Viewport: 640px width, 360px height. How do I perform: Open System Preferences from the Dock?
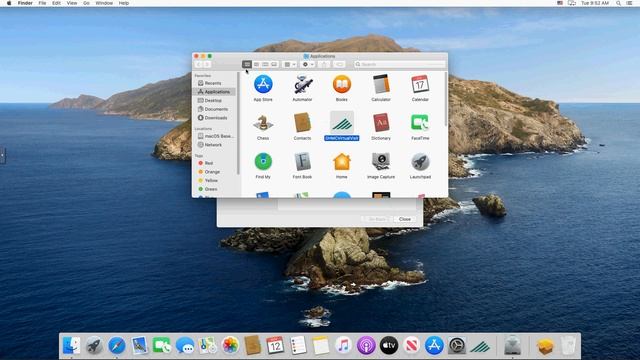pyautogui.click(x=457, y=346)
